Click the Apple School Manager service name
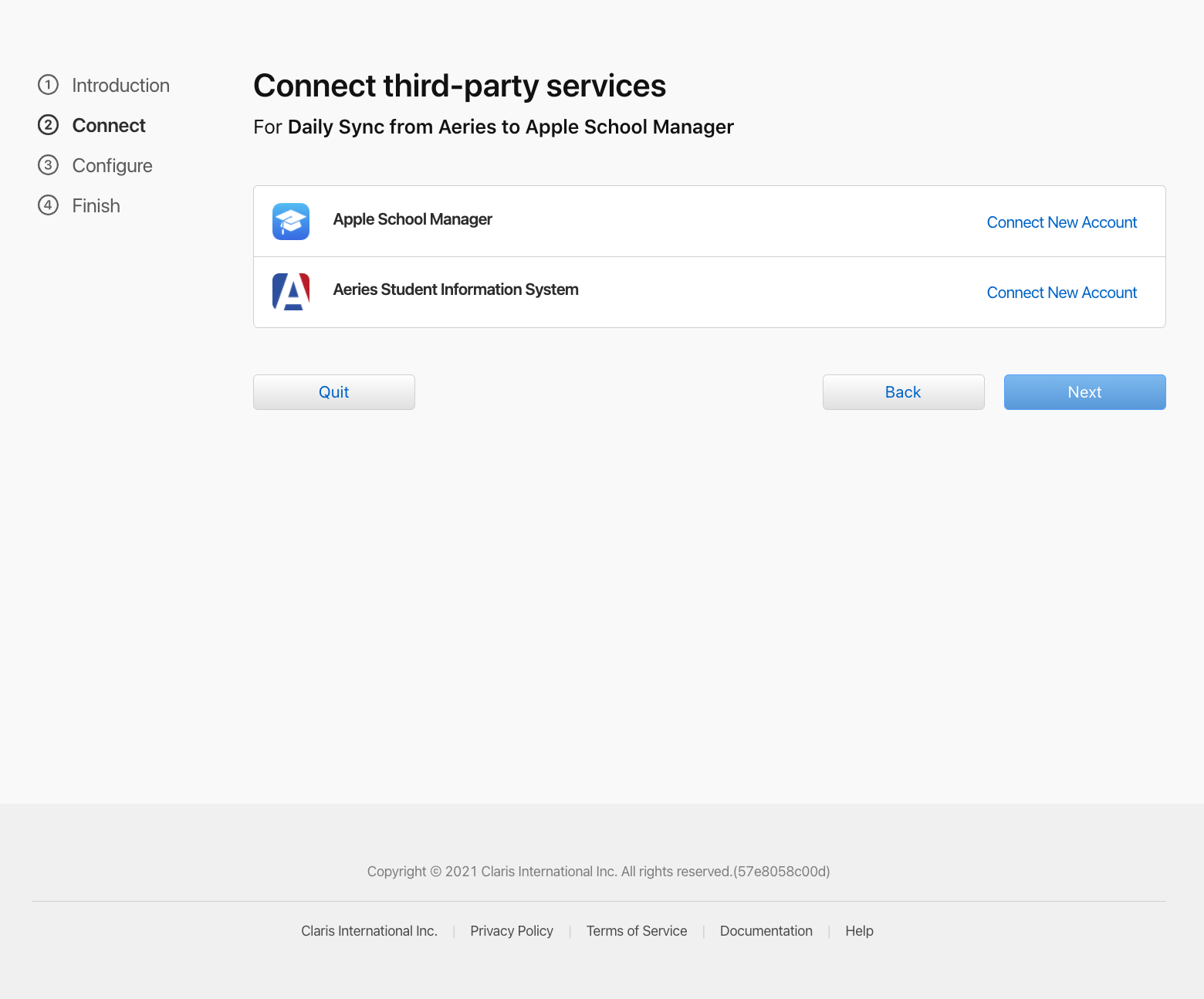The image size is (1204, 999). pos(413,219)
